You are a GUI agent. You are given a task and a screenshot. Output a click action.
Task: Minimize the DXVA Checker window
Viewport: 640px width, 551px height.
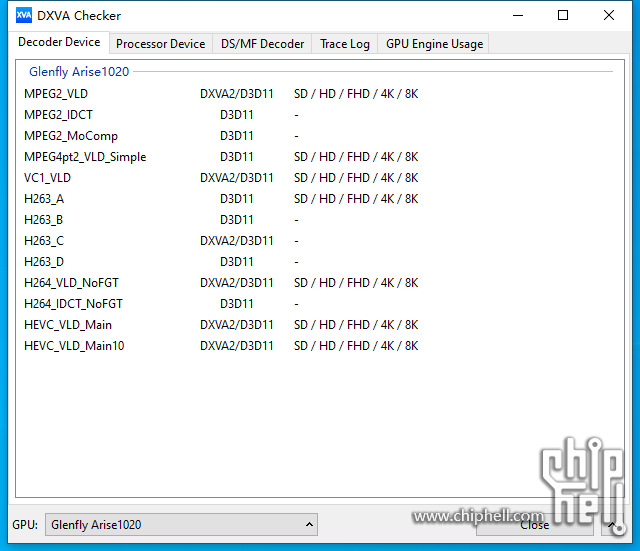point(518,16)
